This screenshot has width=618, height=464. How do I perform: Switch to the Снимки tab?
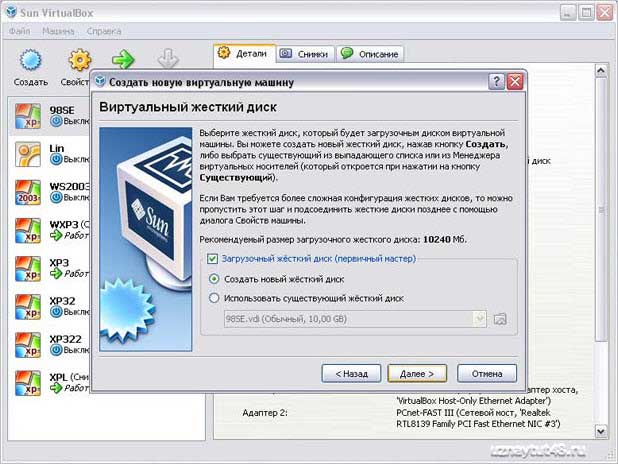pos(305,54)
